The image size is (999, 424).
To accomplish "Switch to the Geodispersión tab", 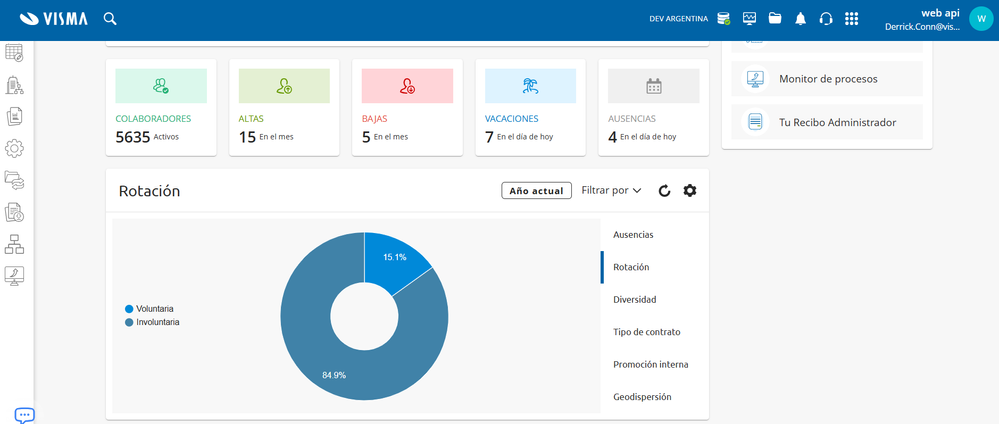I will [x=642, y=397].
